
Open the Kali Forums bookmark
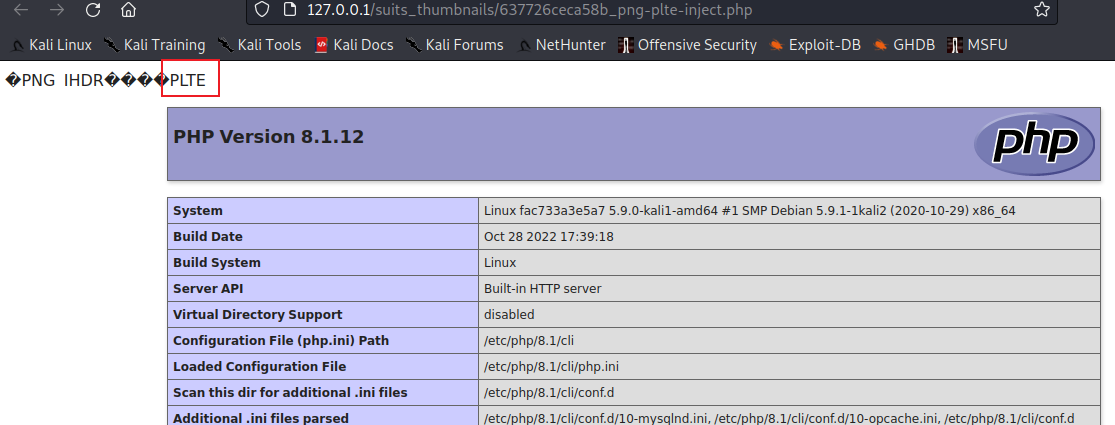tap(454, 45)
